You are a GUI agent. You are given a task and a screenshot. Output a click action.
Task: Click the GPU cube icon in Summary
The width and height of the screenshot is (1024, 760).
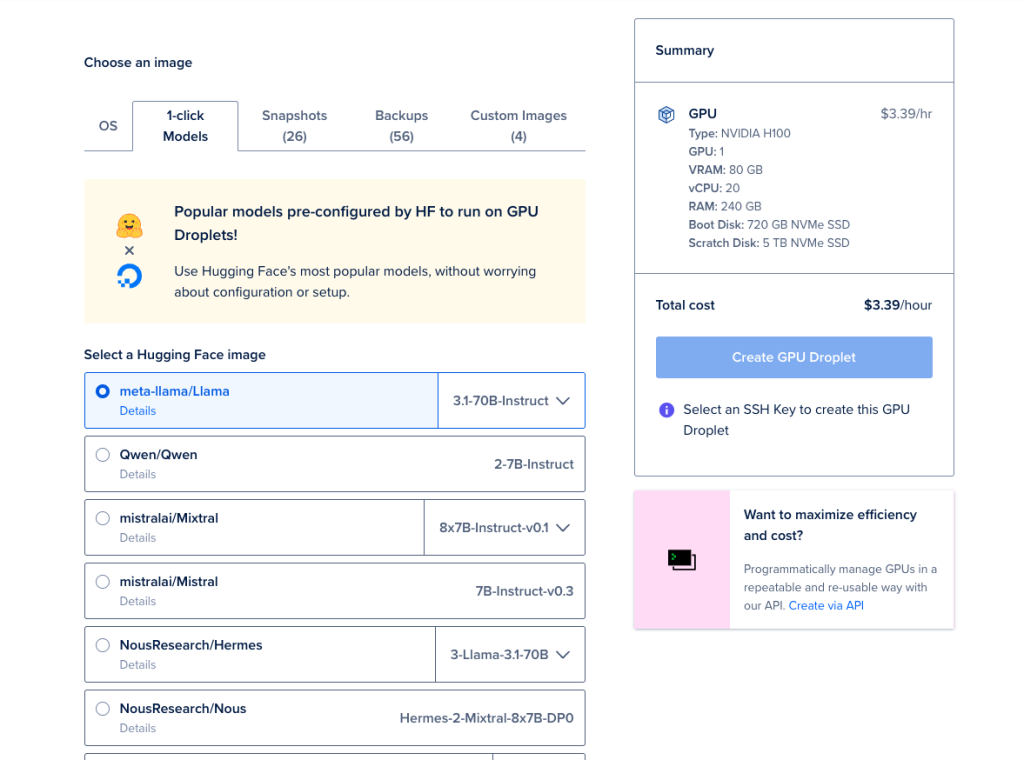665,115
